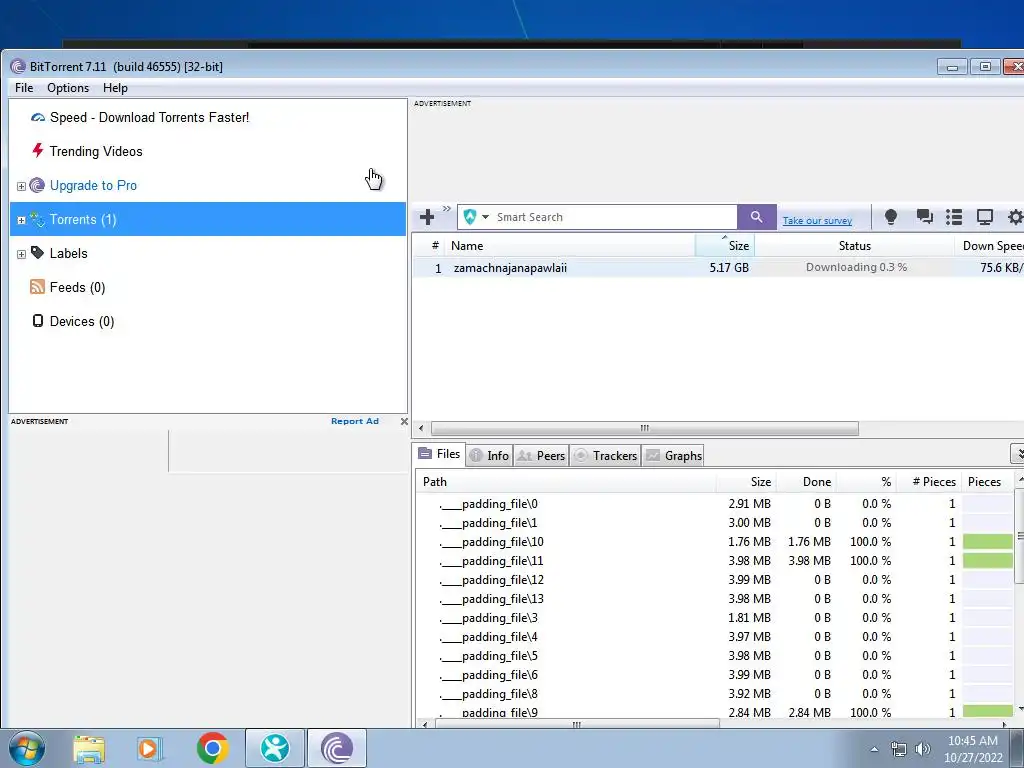Expand the Upgrade to Pro tree node

tap(21, 186)
